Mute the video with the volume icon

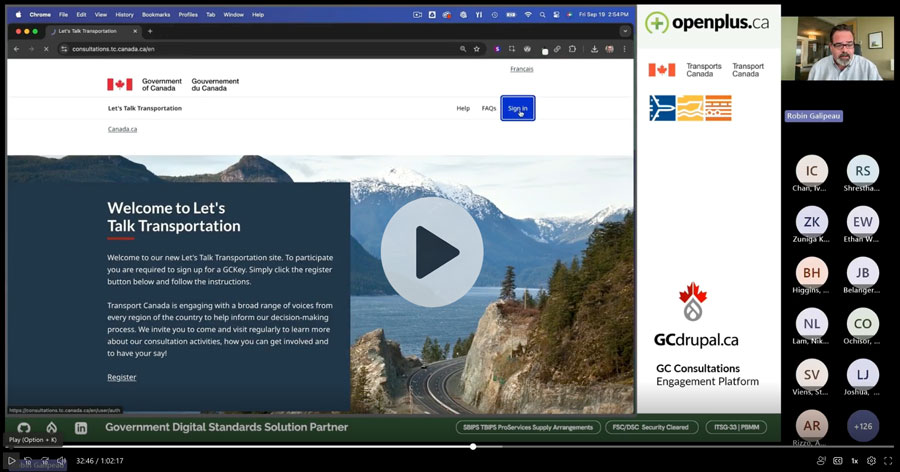(61, 461)
